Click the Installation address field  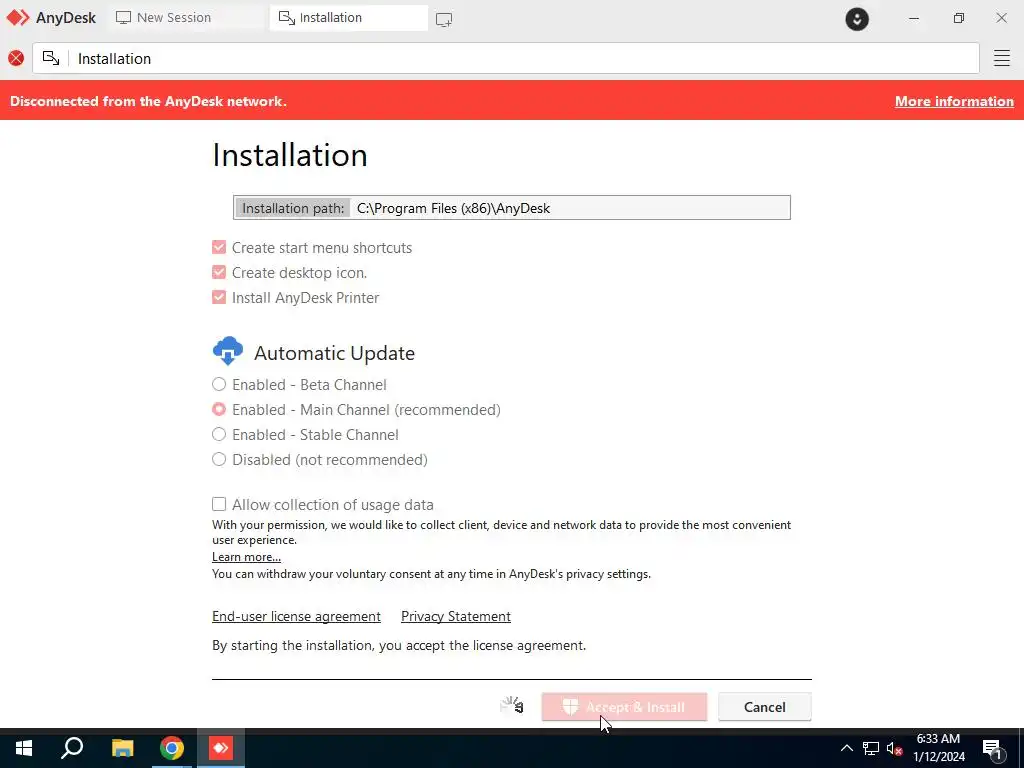pyautogui.click(x=506, y=59)
